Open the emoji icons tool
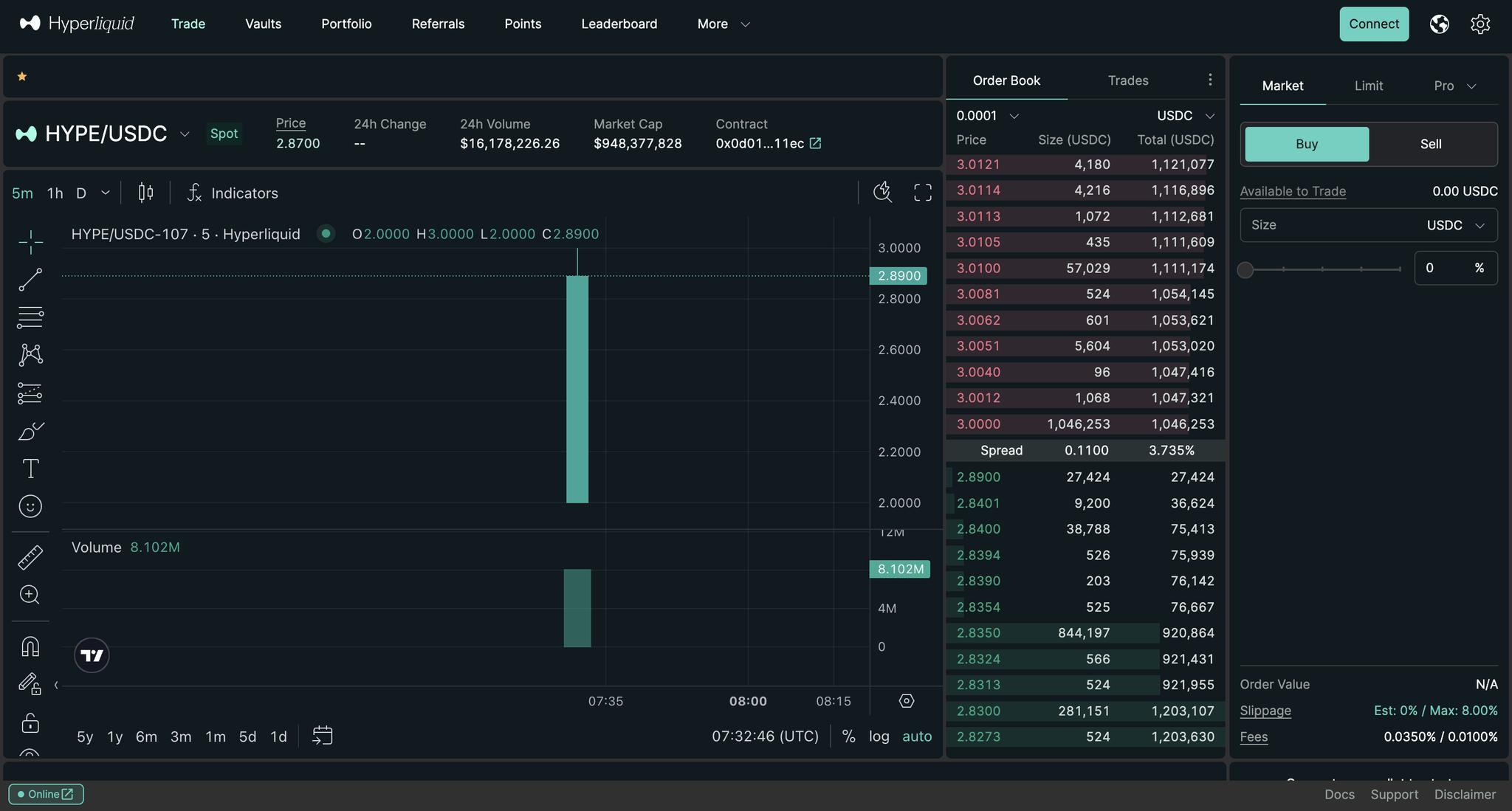 [30, 506]
